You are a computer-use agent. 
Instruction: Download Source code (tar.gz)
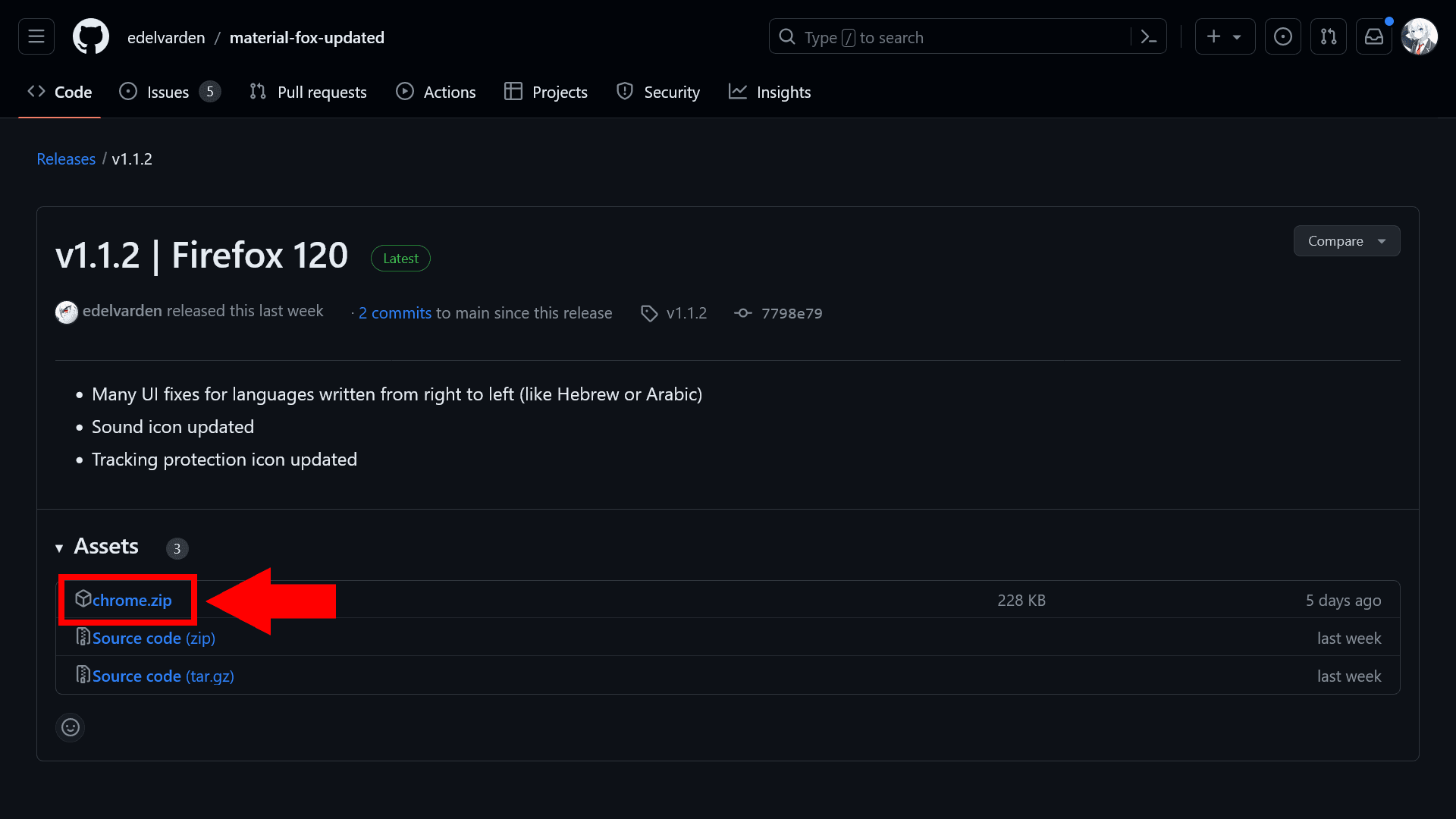pyautogui.click(x=163, y=676)
